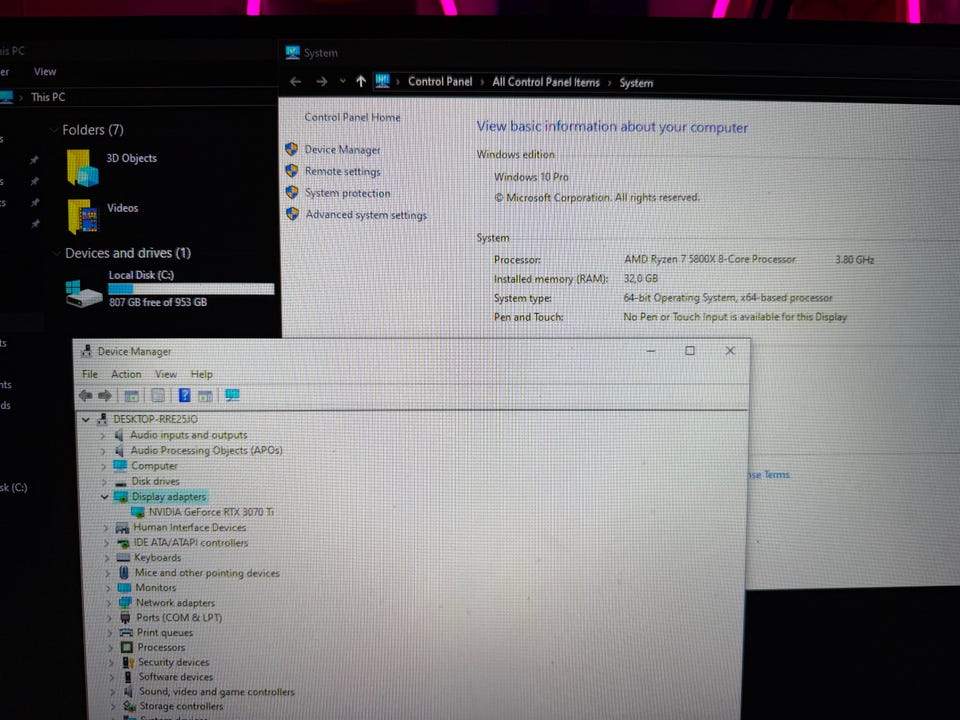Expand the Ports (COM & LPT) branch
This screenshot has height=720, width=960.
[110, 618]
